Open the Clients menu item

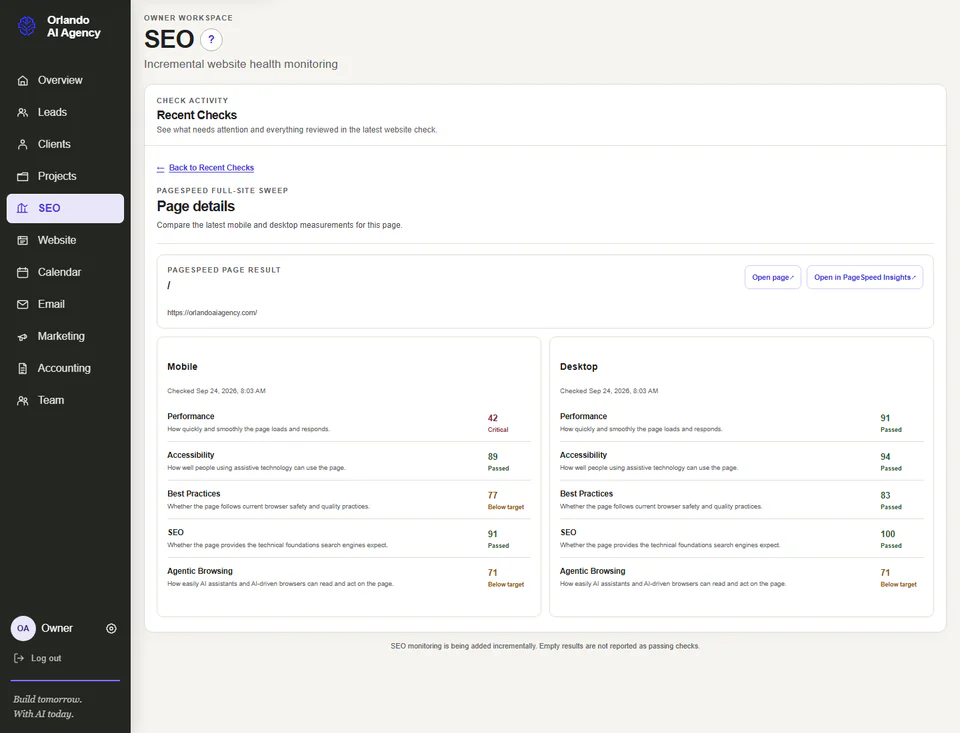click(54, 144)
